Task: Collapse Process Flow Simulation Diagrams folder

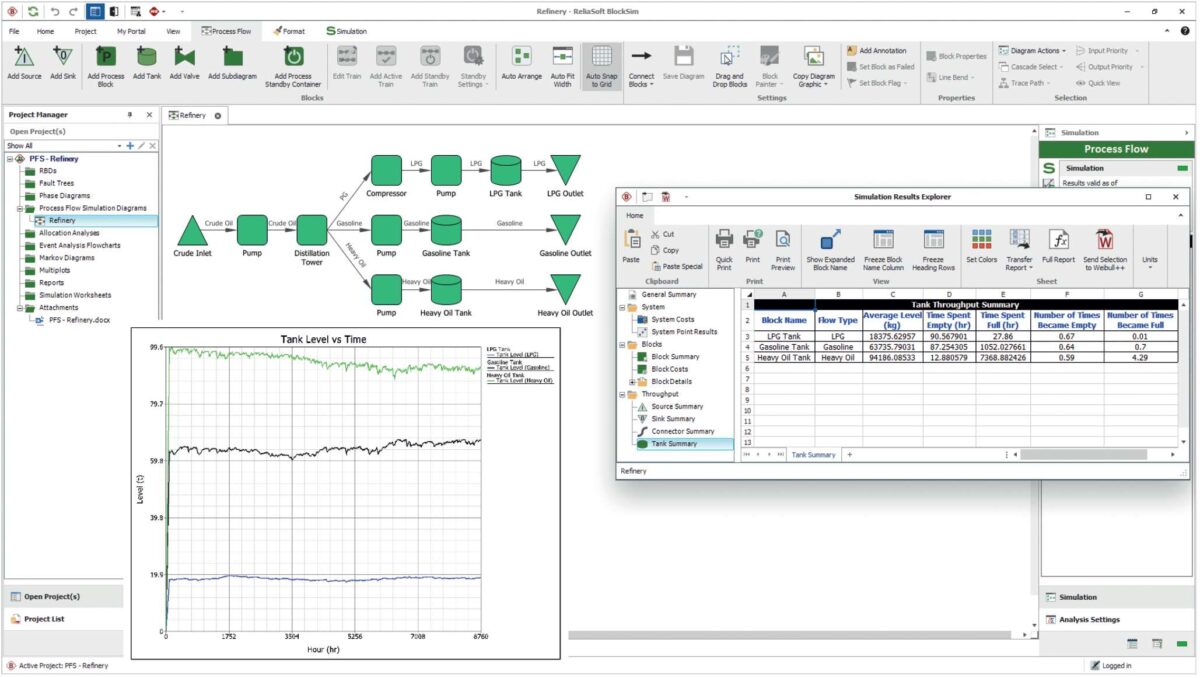Action: pyautogui.click(x=20, y=208)
